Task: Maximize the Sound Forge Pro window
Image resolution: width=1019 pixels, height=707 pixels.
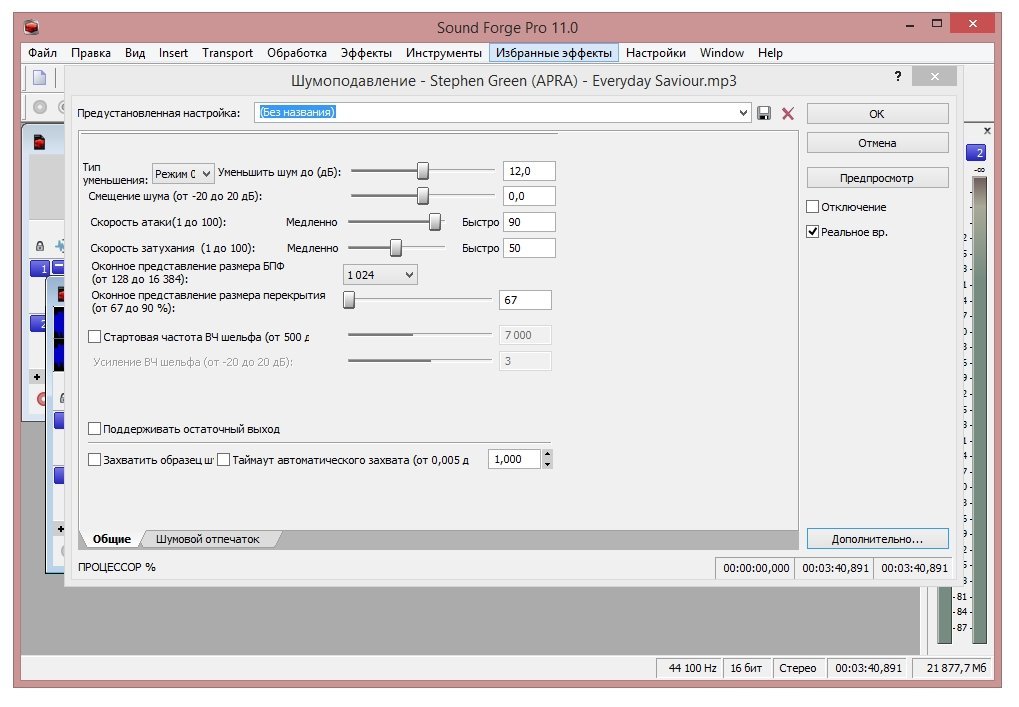Action: 936,24
